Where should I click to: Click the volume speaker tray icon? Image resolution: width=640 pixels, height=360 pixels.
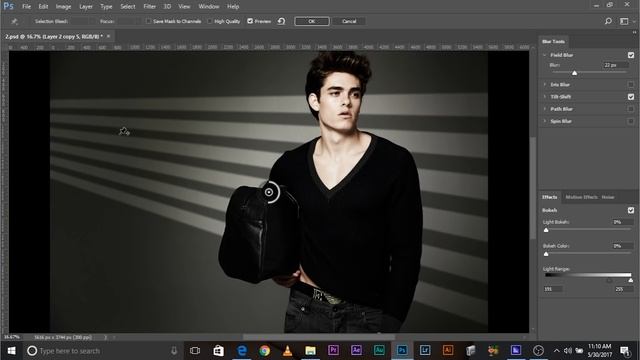(x=568, y=351)
